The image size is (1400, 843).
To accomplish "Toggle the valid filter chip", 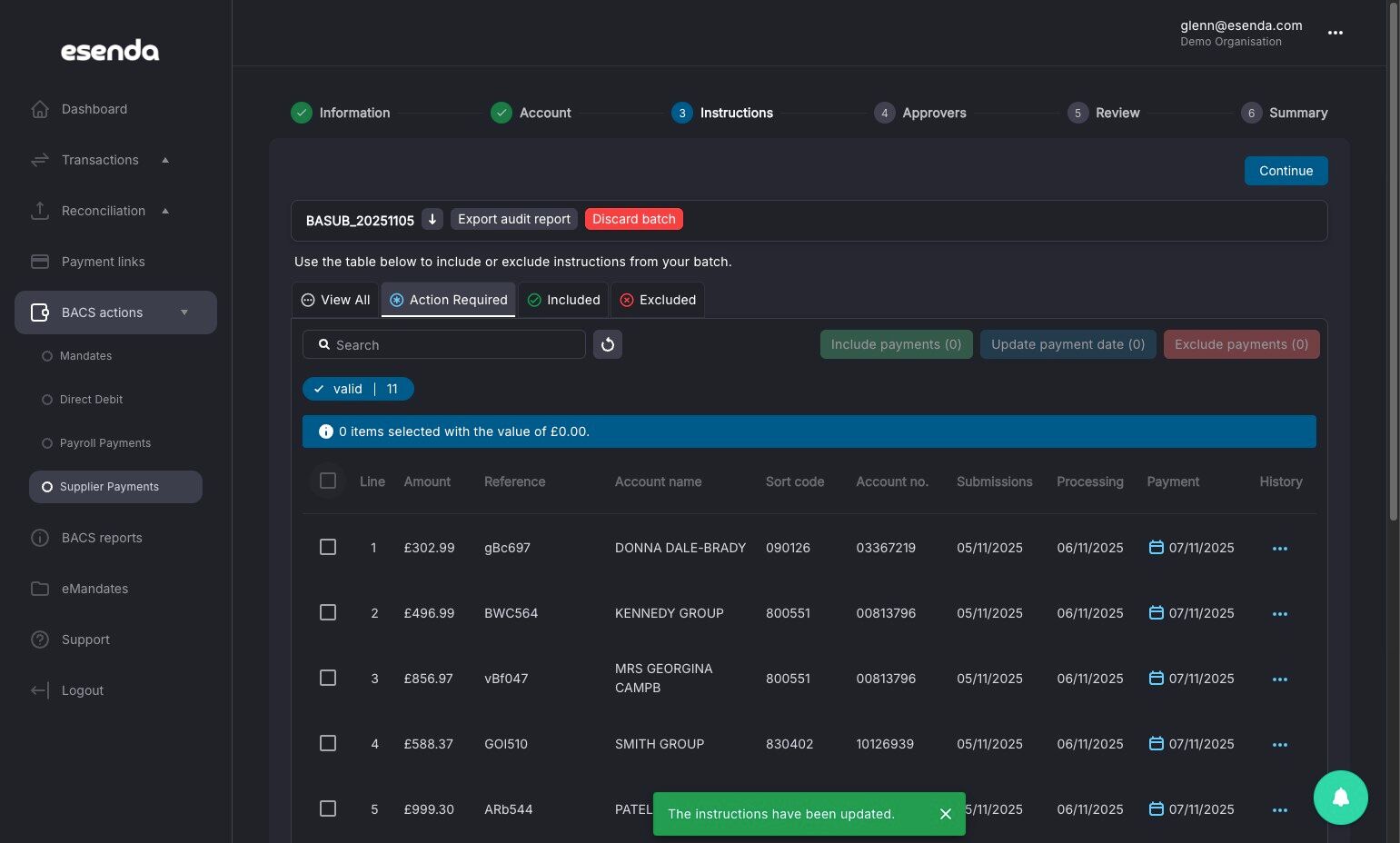I will [x=358, y=389].
